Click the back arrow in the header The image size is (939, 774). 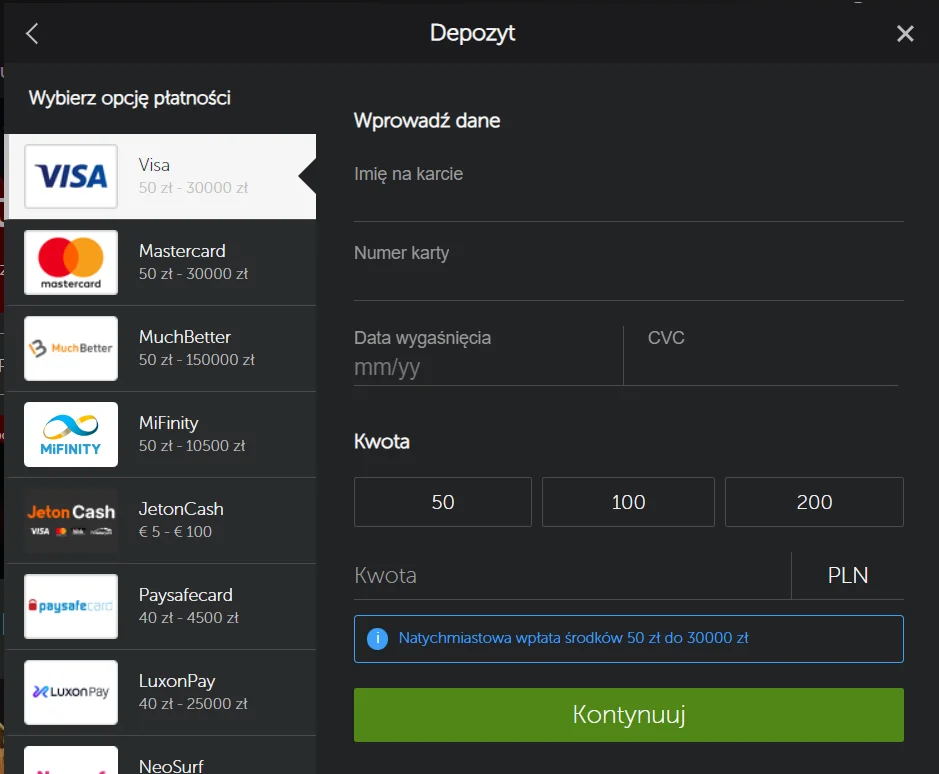(30, 33)
